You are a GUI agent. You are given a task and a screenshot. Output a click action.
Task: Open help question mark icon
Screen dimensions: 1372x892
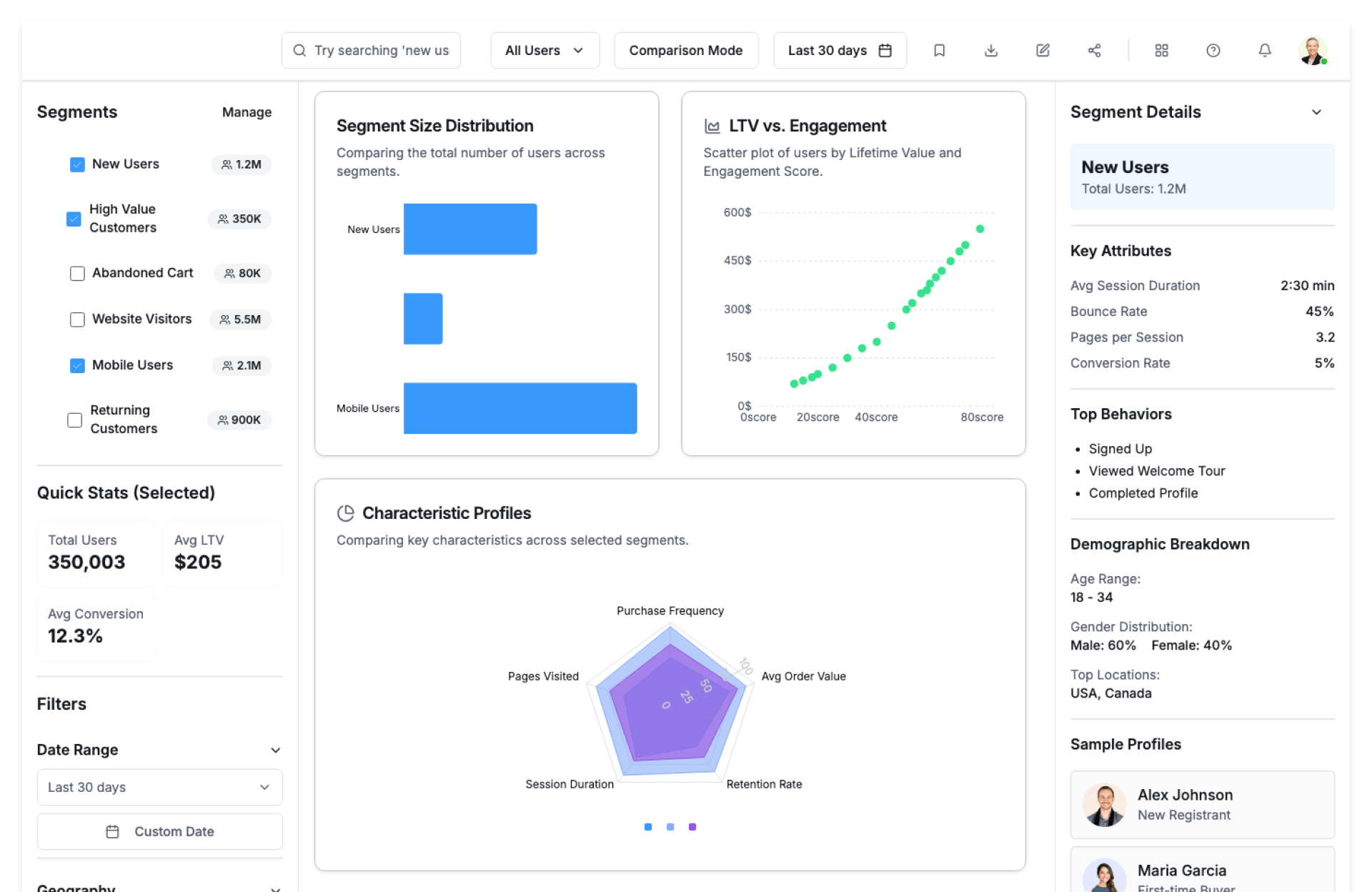1213,51
